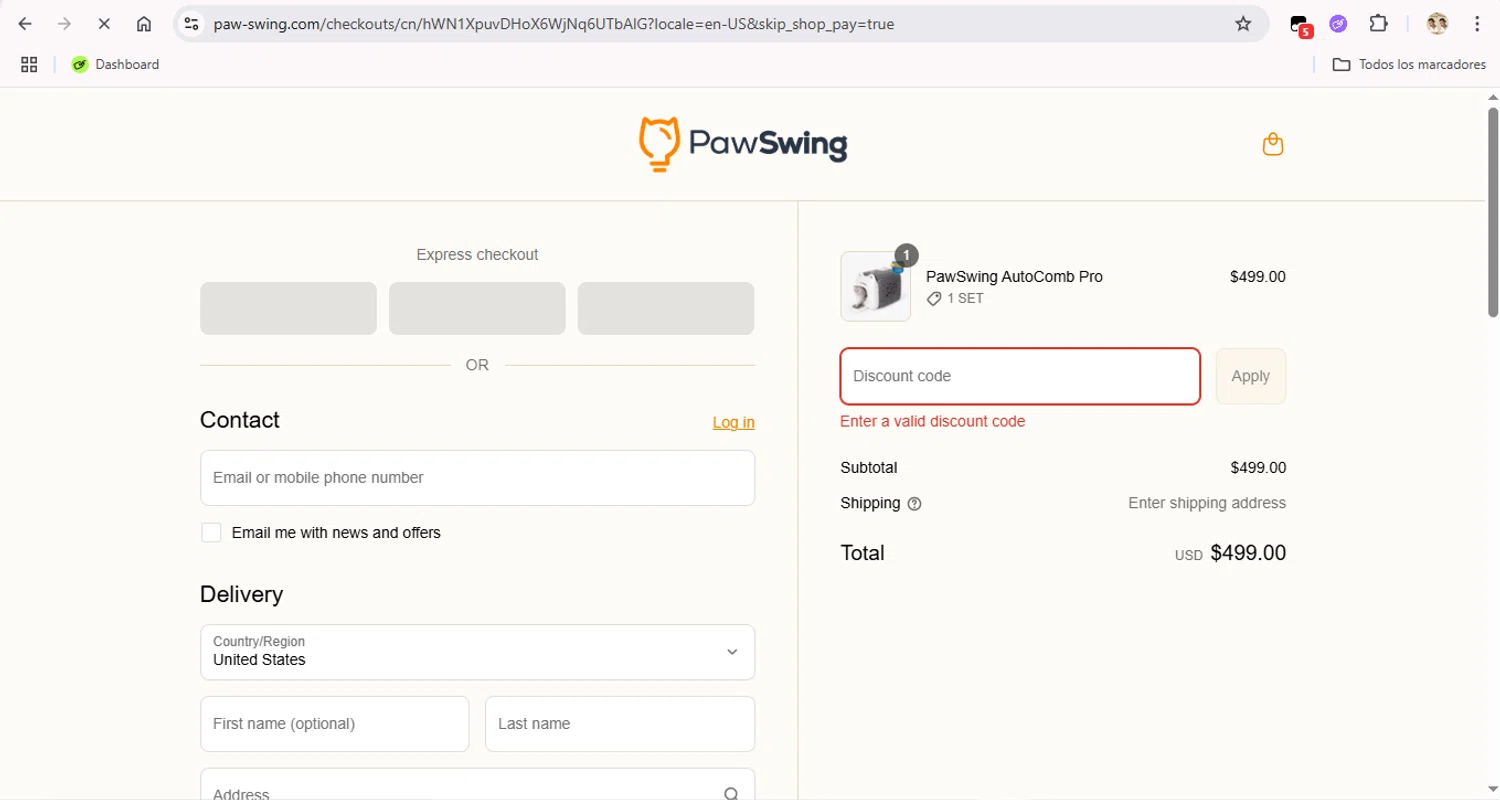Image resolution: width=1500 pixels, height=800 pixels.
Task: Go back using the browser back arrow
Action: pos(26,24)
